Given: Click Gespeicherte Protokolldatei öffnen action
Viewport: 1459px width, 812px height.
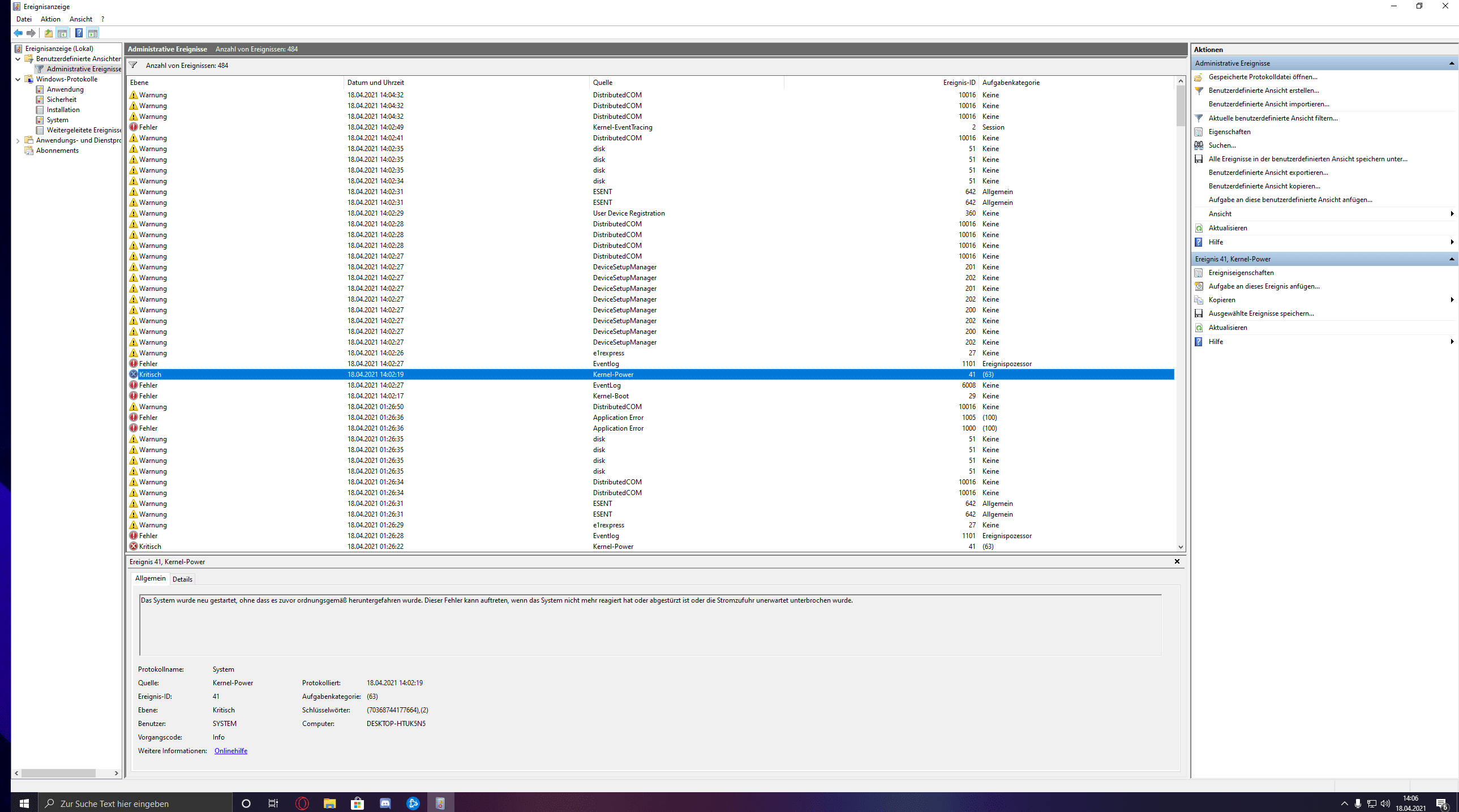Looking at the screenshot, I should (x=1263, y=77).
